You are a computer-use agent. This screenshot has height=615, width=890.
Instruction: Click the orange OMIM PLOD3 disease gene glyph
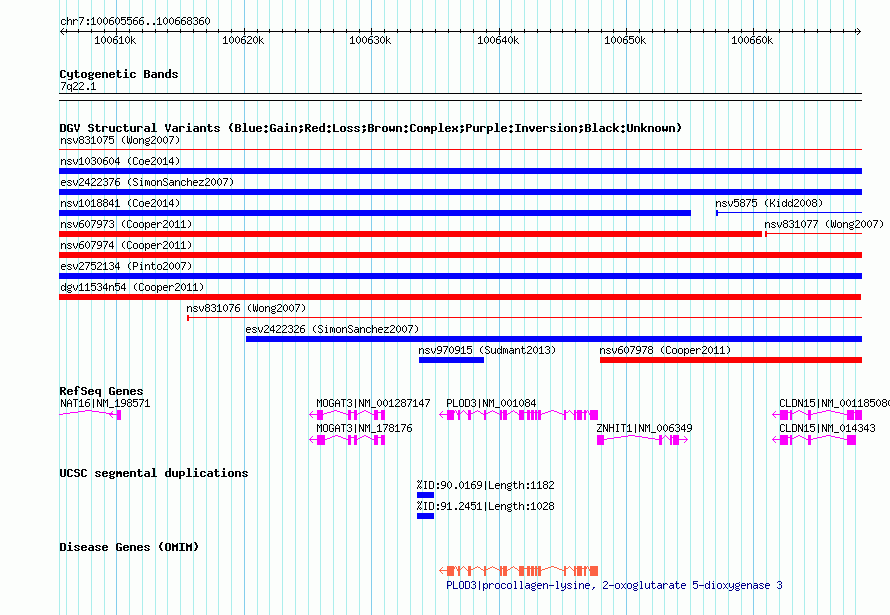pos(520,571)
